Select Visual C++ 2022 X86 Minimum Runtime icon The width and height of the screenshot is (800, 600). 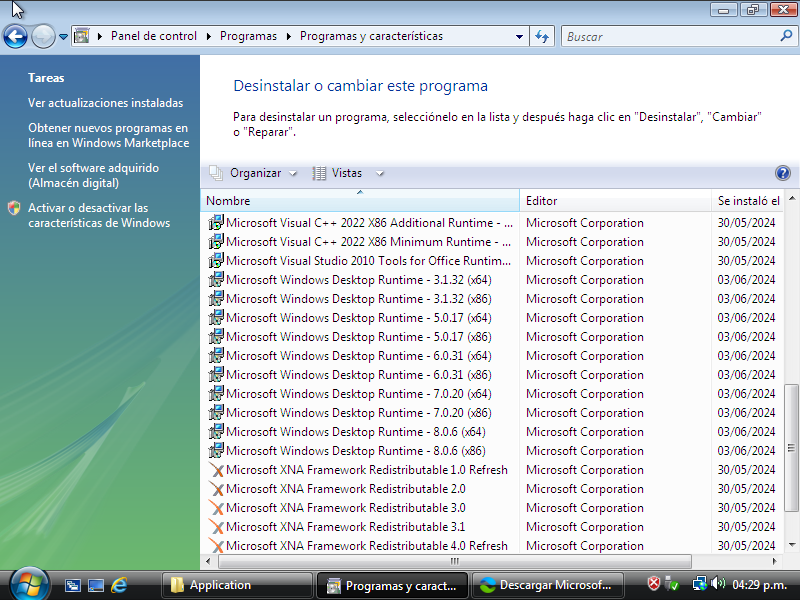point(216,242)
